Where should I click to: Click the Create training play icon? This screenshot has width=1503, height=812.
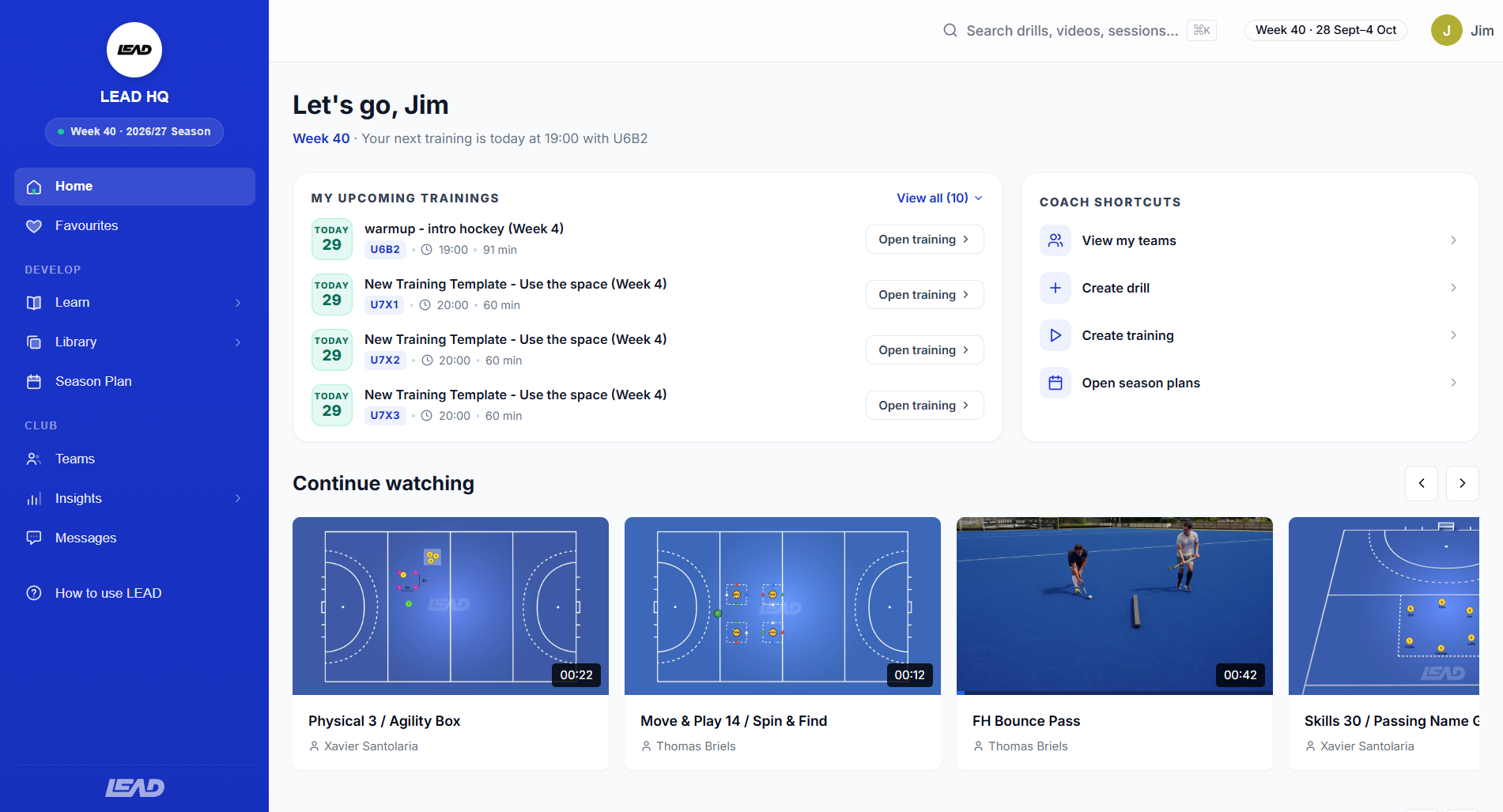pos(1055,335)
